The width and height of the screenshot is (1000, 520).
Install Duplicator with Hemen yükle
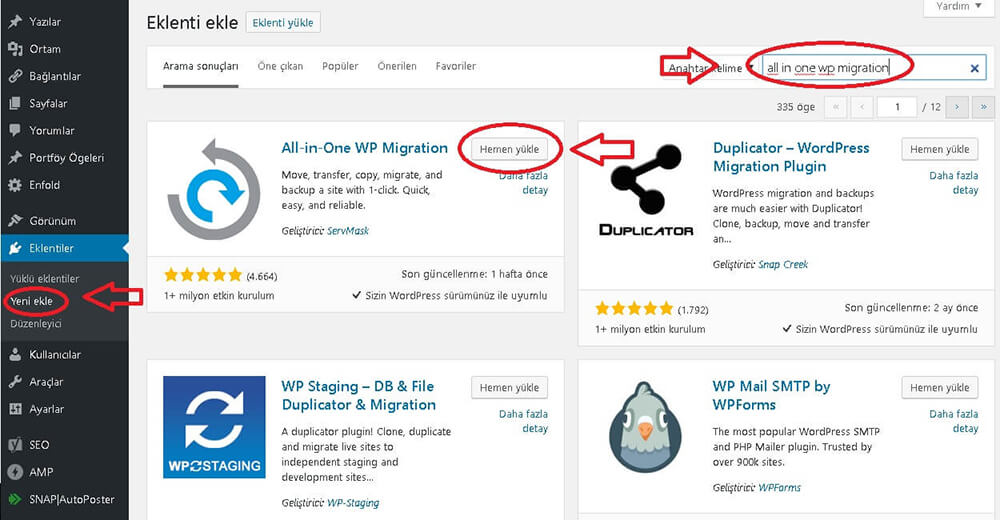tap(940, 149)
